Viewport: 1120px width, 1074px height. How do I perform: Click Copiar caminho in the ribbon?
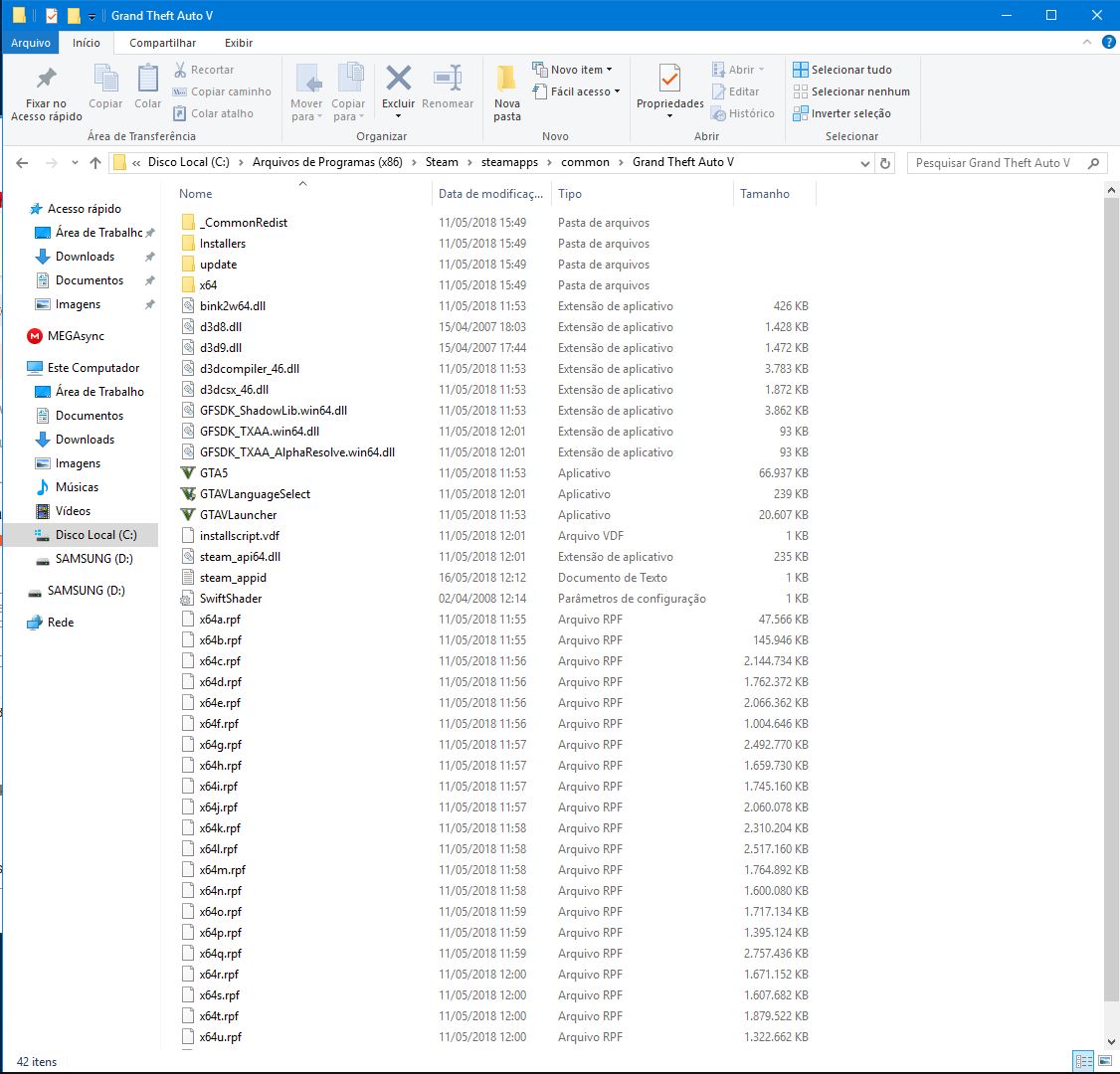point(222,91)
